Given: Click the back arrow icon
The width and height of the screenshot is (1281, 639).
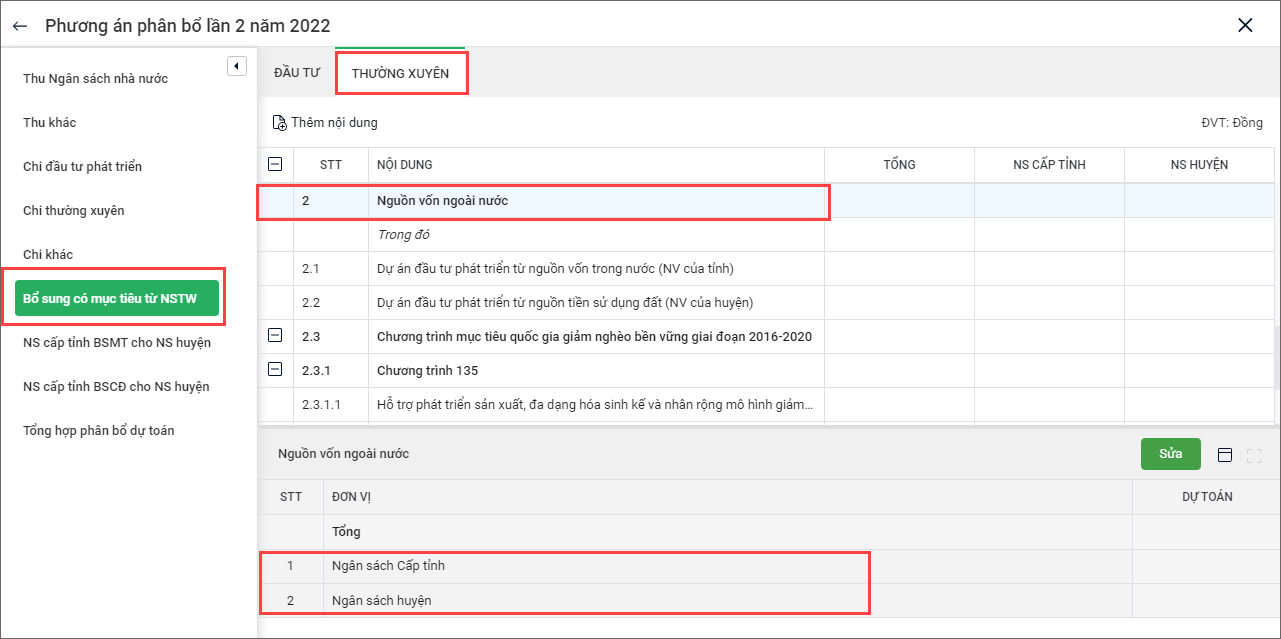Looking at the screenshot, I should coord(20,26).
